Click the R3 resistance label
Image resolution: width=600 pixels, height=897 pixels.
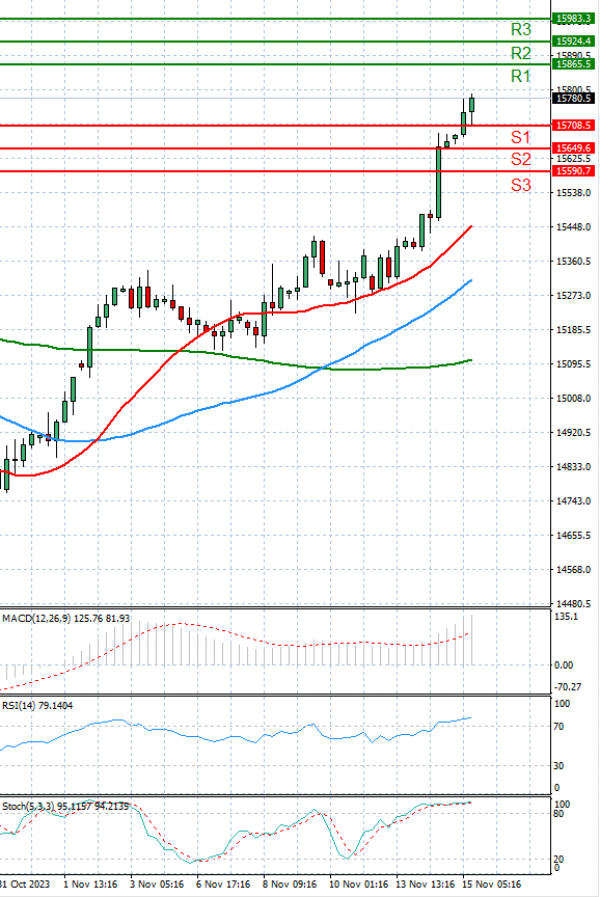pos(520,29)
